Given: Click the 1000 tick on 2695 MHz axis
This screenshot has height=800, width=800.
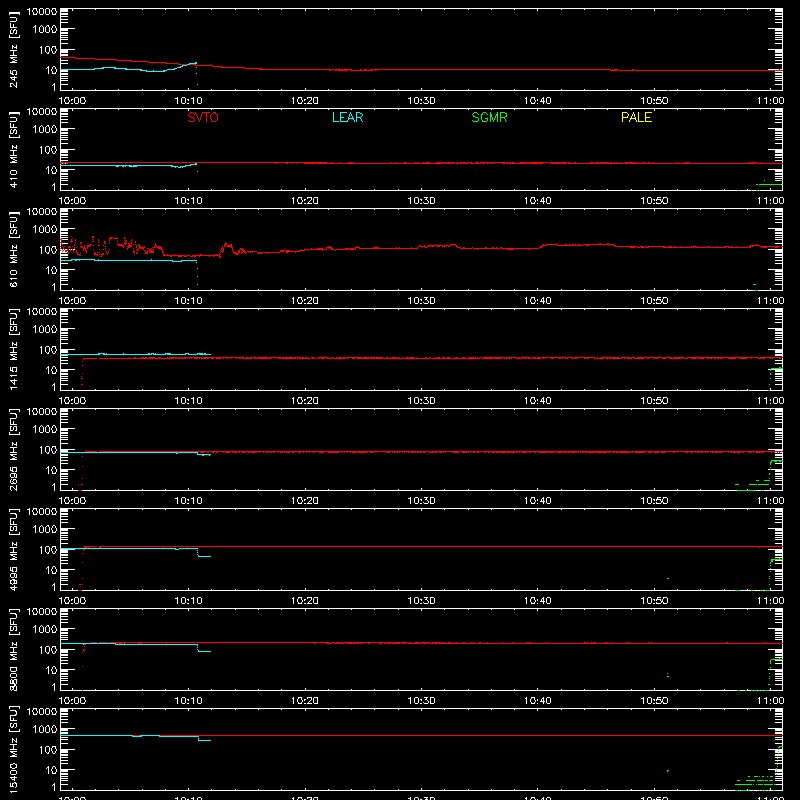Looking at the screenshot, I should pyautogui.click(x=45, y=430).
